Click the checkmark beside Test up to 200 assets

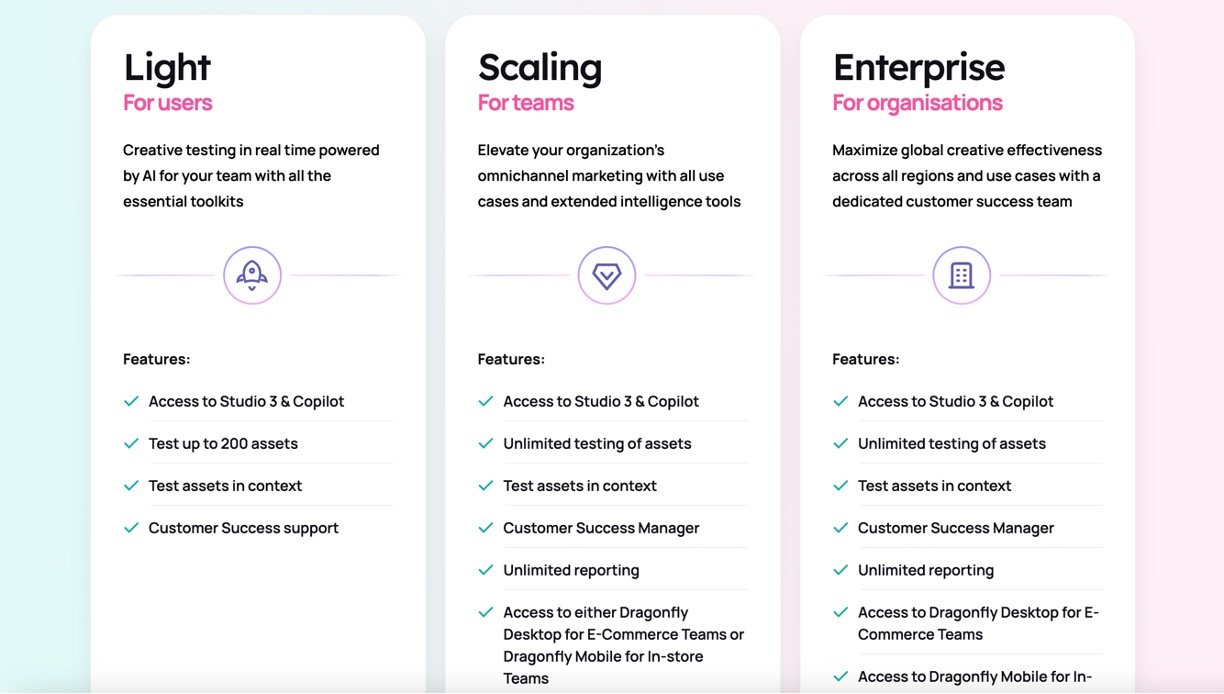tap(131, 443)
